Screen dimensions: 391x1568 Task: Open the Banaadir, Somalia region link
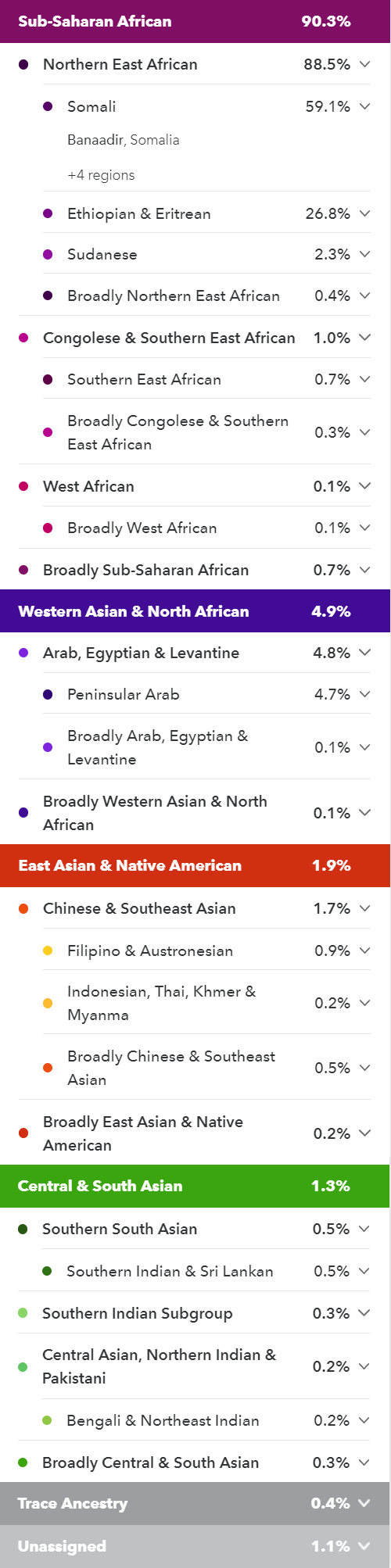(124, 140)
